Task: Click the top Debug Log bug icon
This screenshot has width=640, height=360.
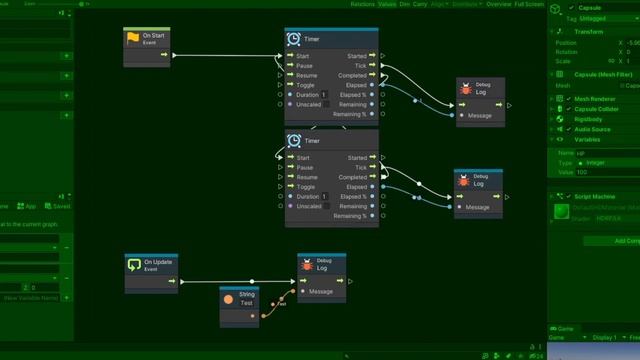Action: click(465, 89)
